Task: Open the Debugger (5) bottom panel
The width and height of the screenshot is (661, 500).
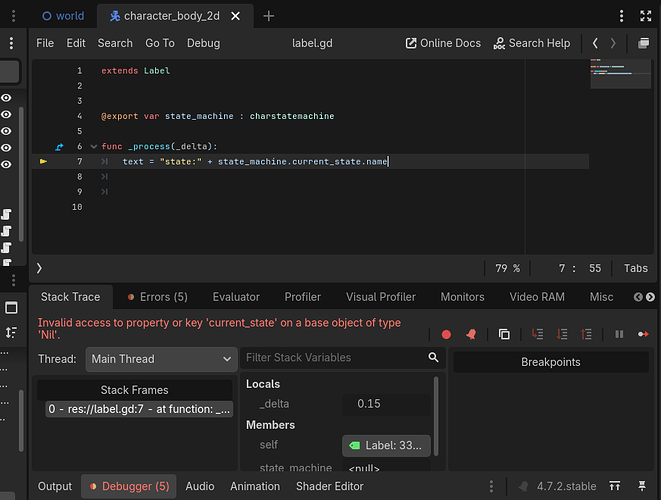Action: click(x=129, y=486)
